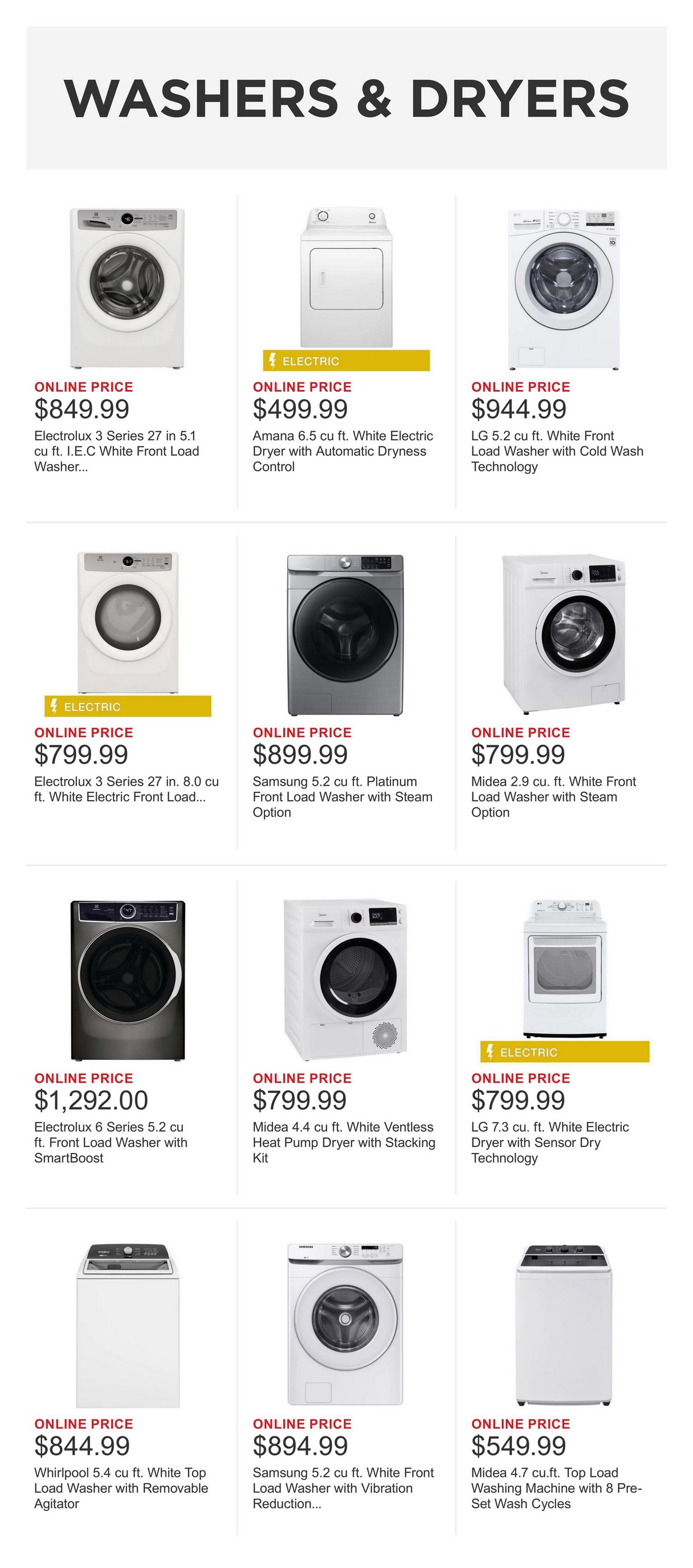Open the Electrolux 6 Series washer image
Viewport: 693px width, 1568px height.
[x=128, y=980]
